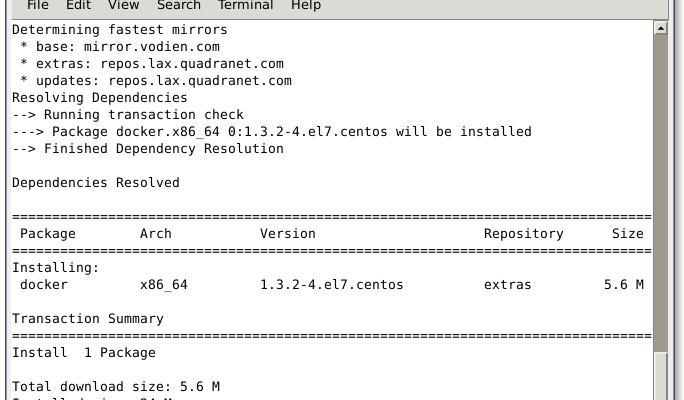Screen dimensions: 684x400
Task: Click the Size column header
Action: 628,234
